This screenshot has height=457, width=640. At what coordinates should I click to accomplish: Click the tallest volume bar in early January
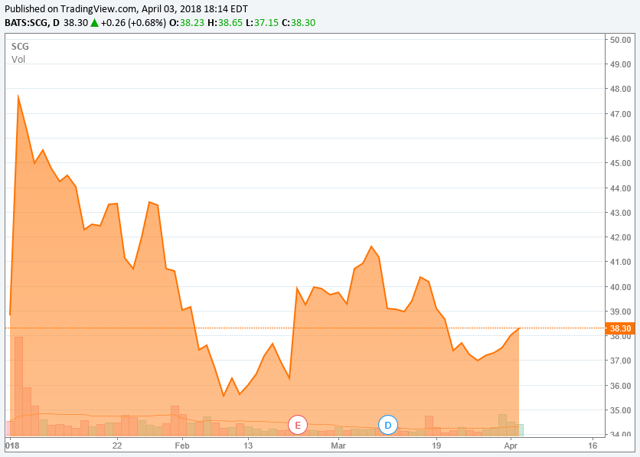19,386
